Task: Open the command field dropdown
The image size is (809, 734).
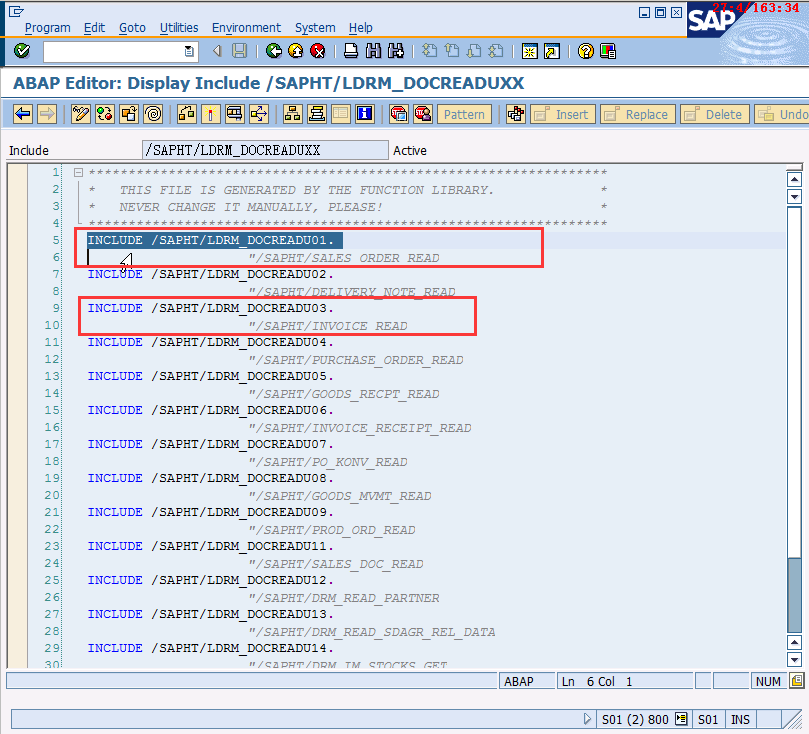Action: [188, 51]
